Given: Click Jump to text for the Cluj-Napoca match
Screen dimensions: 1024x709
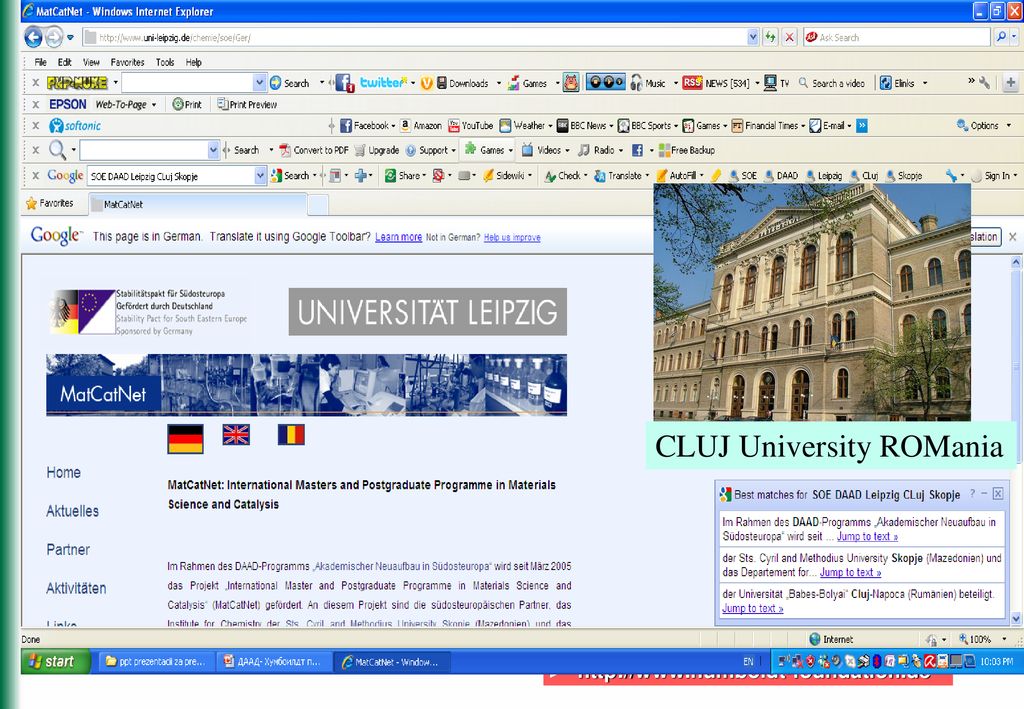Looking at the screenshot, I should click(752, 608).
